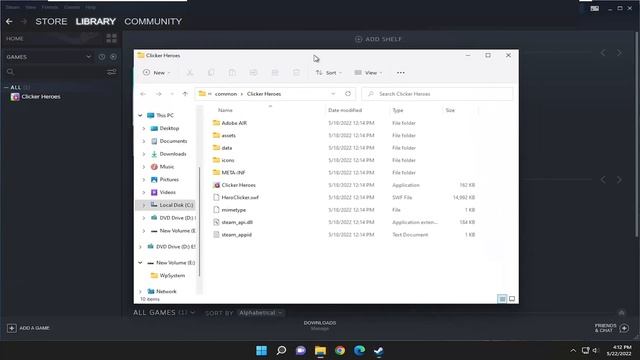The image size is (640, 360).
Task: Expand the GAMES filter dropdown in Steam
Action: tap(89, 57)
